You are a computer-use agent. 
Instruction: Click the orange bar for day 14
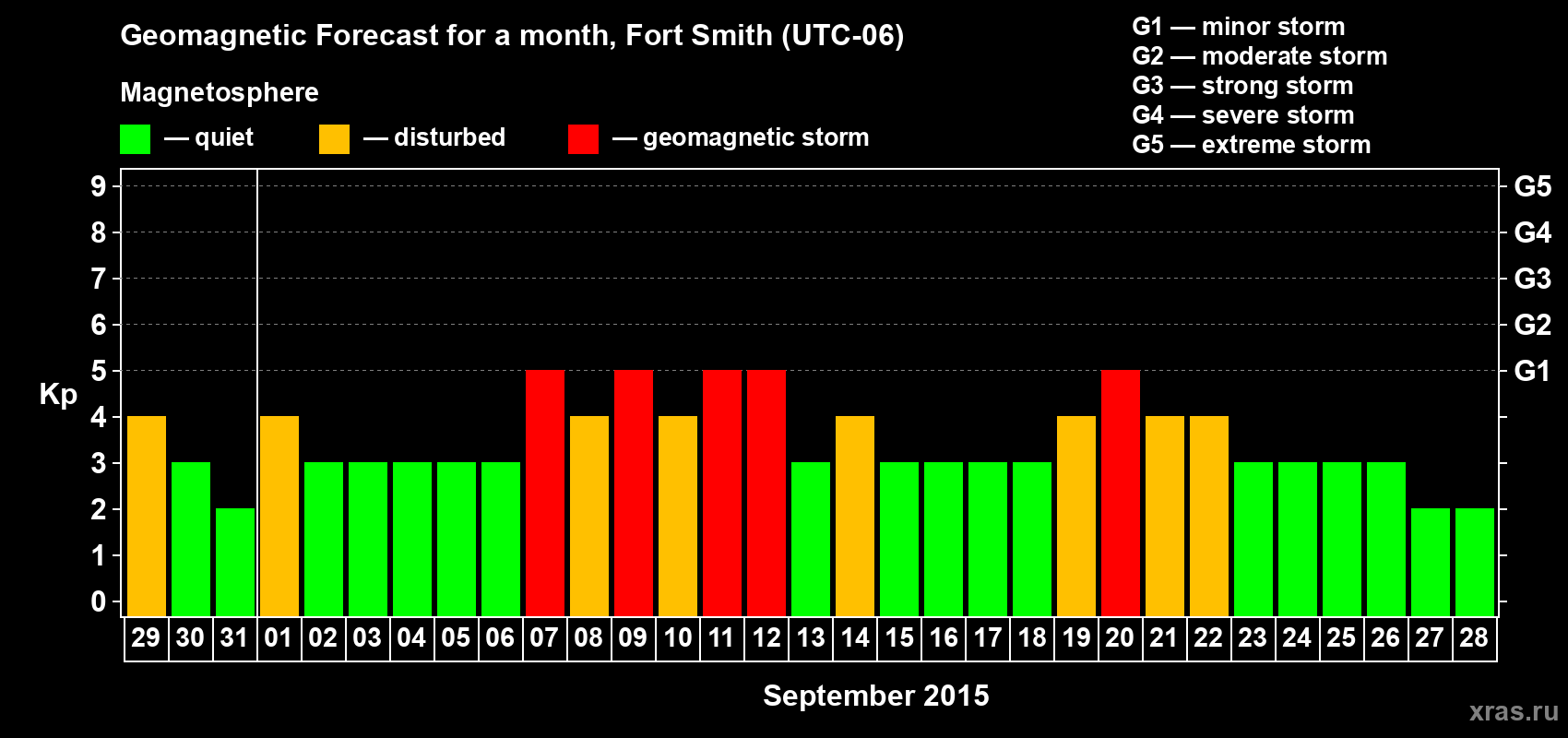point(855,517)
